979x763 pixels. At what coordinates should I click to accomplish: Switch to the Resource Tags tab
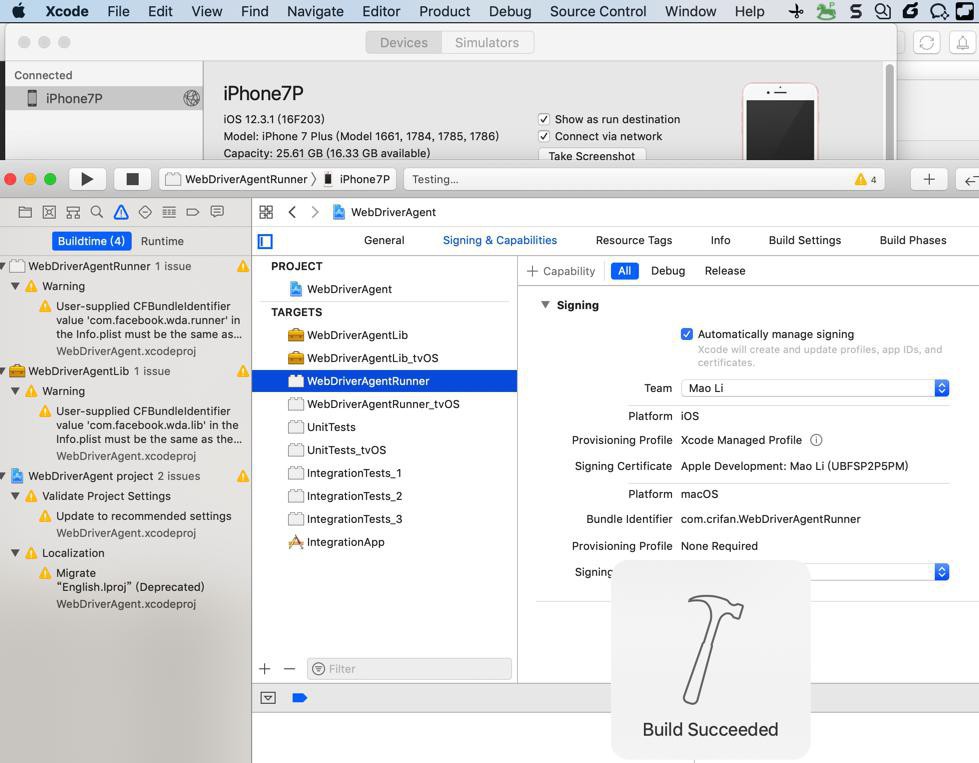click(634, 240)
